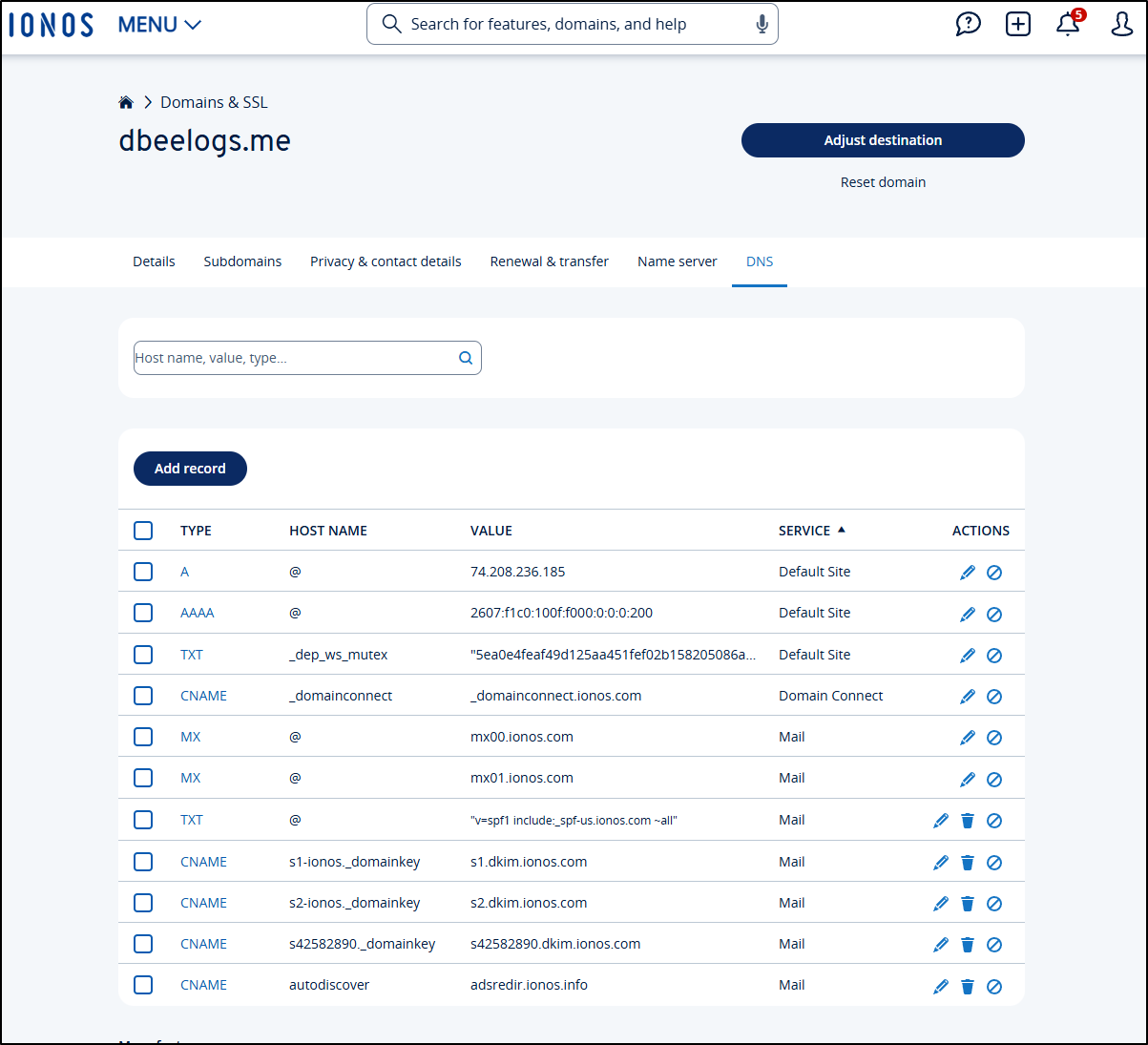The image size is (1148, 1045).
Task: Disable the _dep_ws_mutex TXT record
Action: click(994, 656)
